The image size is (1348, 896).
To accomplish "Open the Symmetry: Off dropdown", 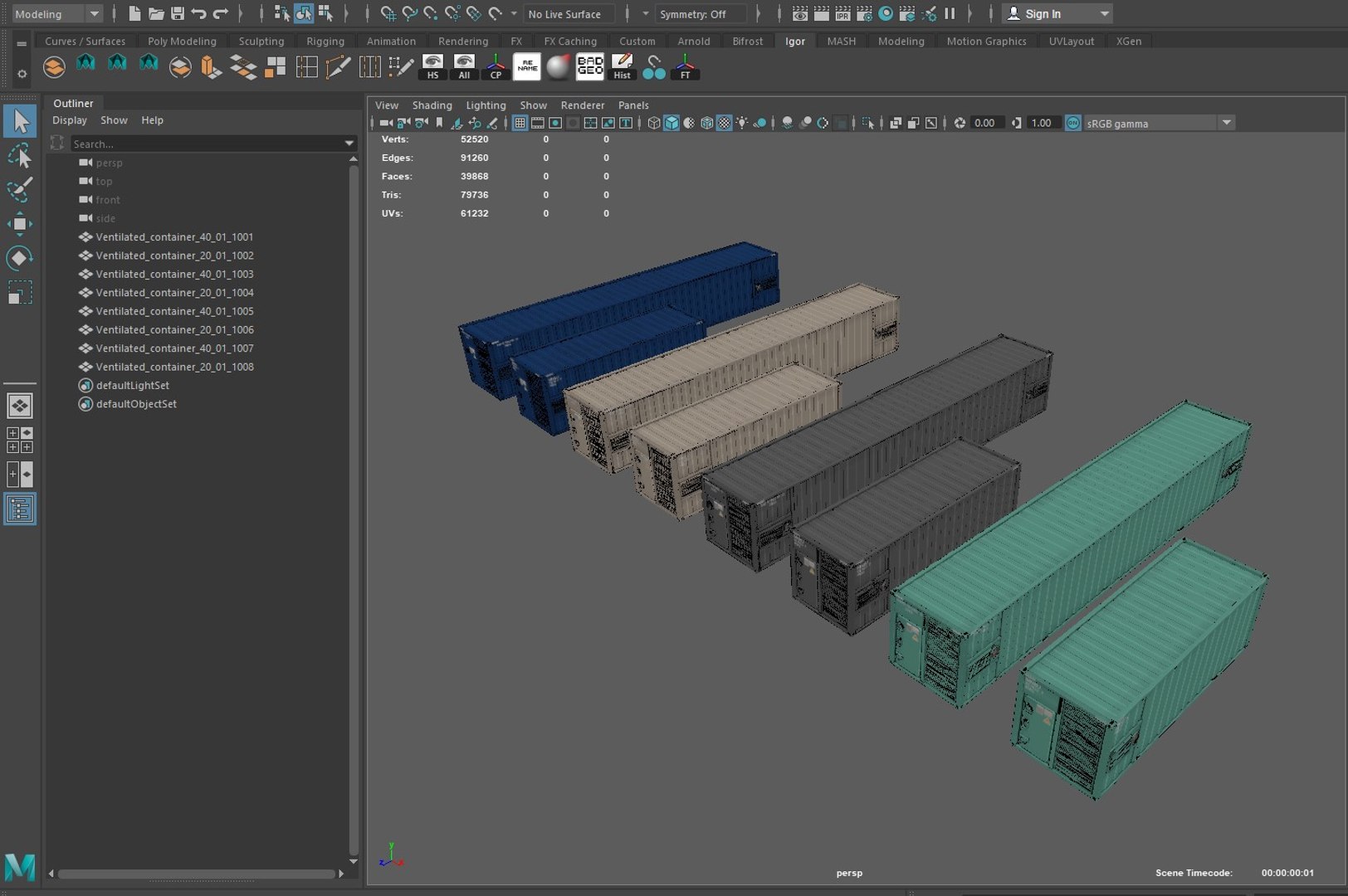I will coord(701,13).
